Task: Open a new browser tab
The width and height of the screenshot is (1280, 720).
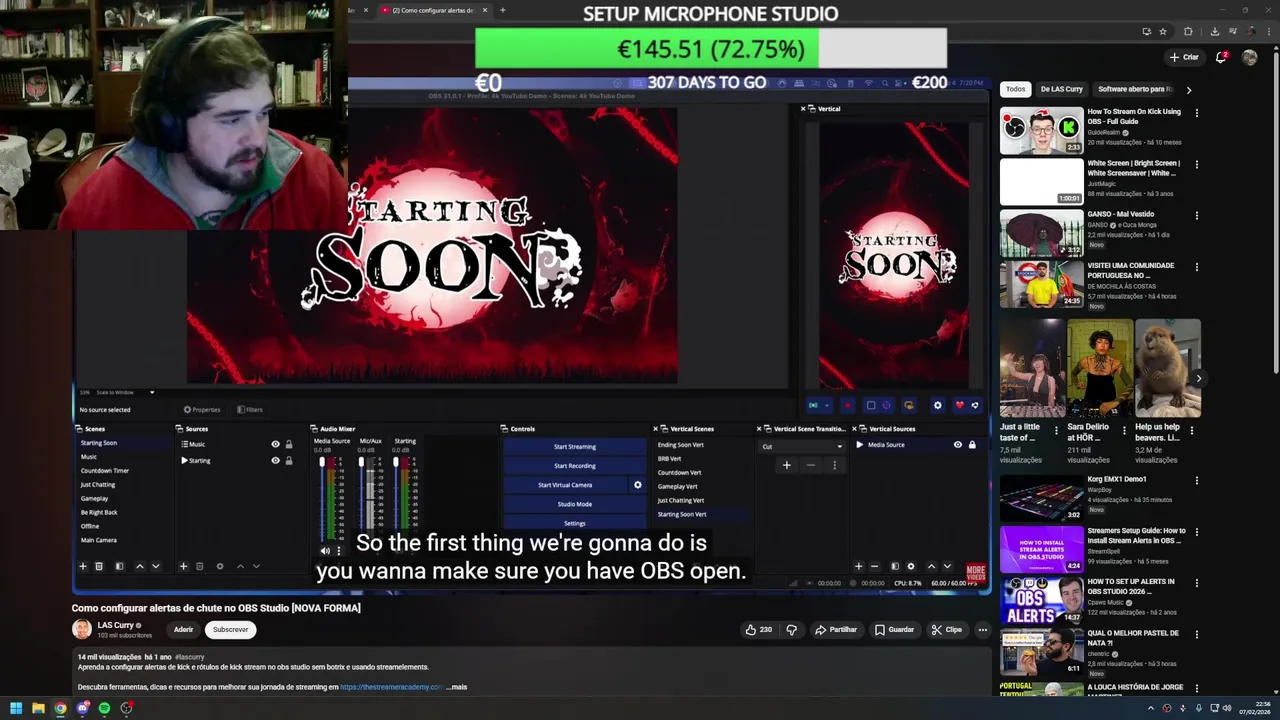Action: [502, 10]
